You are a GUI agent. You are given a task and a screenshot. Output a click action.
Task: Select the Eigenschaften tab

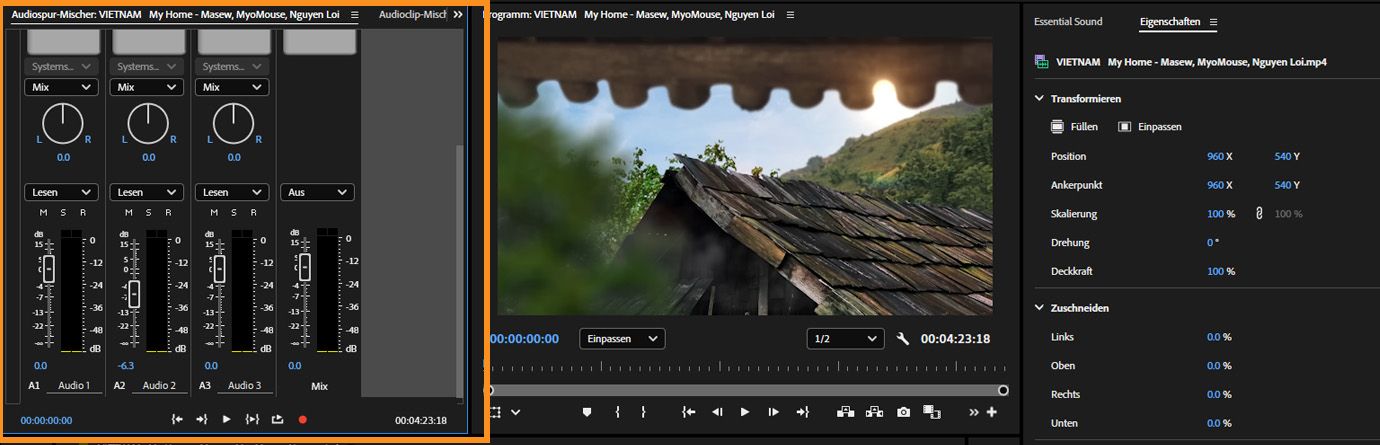[1170, 21]
